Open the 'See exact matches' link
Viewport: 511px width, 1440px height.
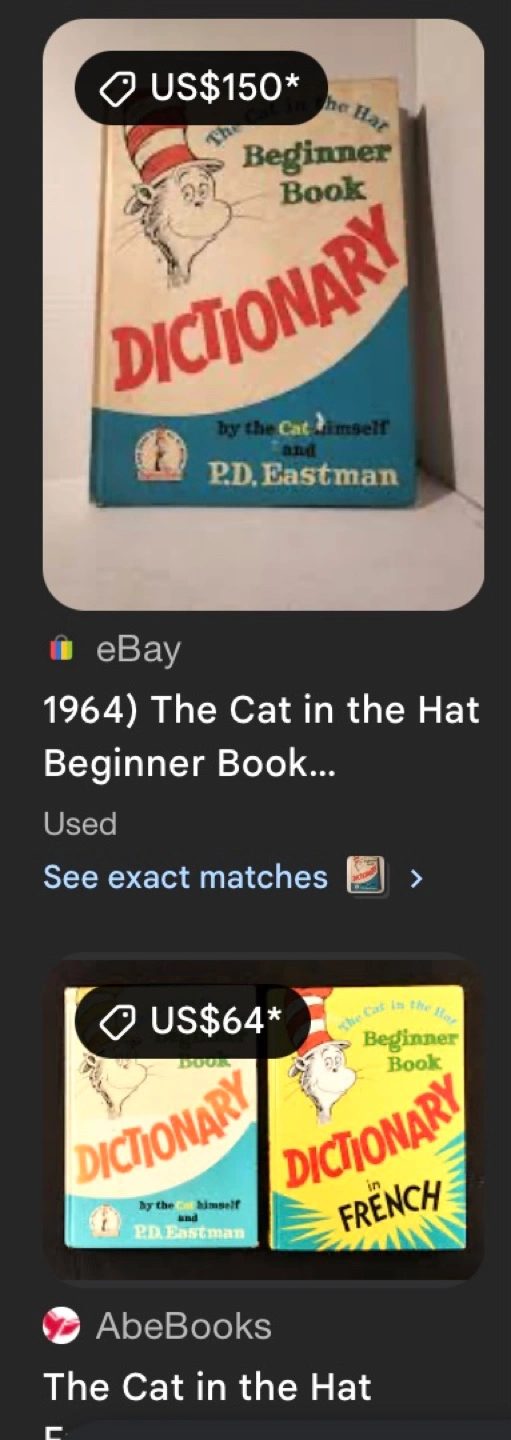(185, 877)
